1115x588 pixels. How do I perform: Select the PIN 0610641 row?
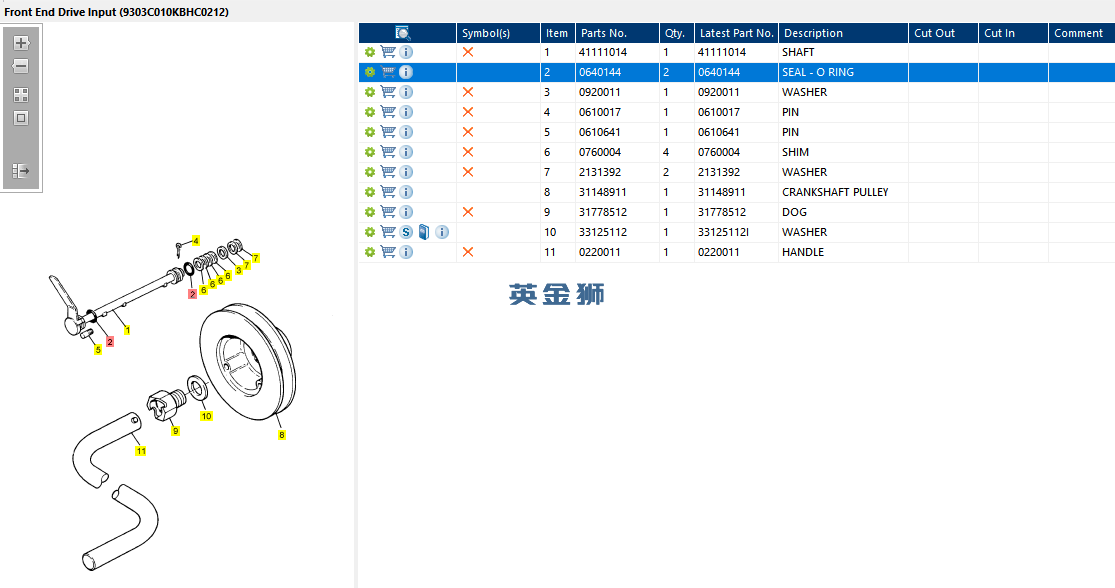[x=737, y=132]
